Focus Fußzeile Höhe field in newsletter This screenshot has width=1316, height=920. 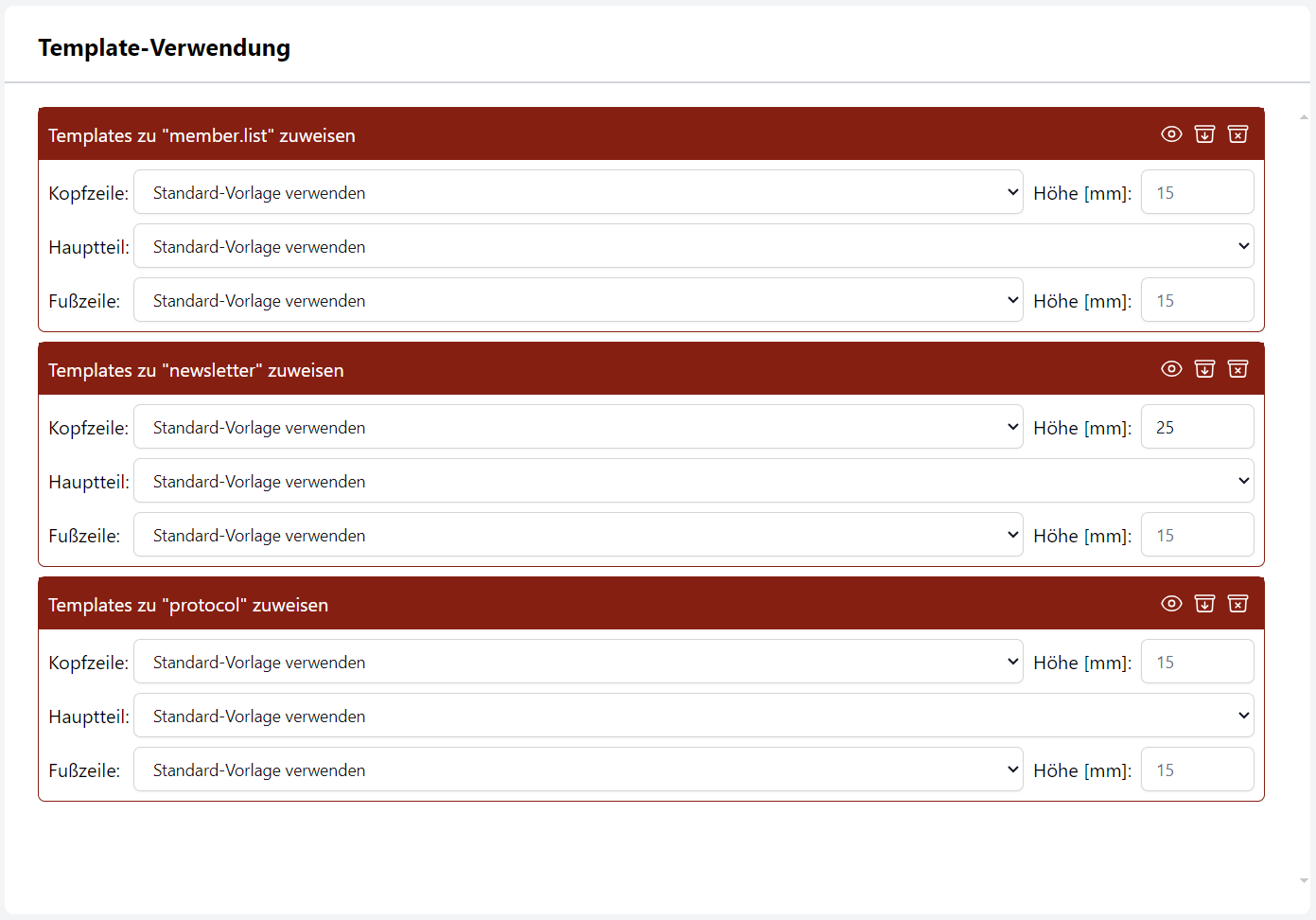pyautogui.click(x=1198, y=535)
